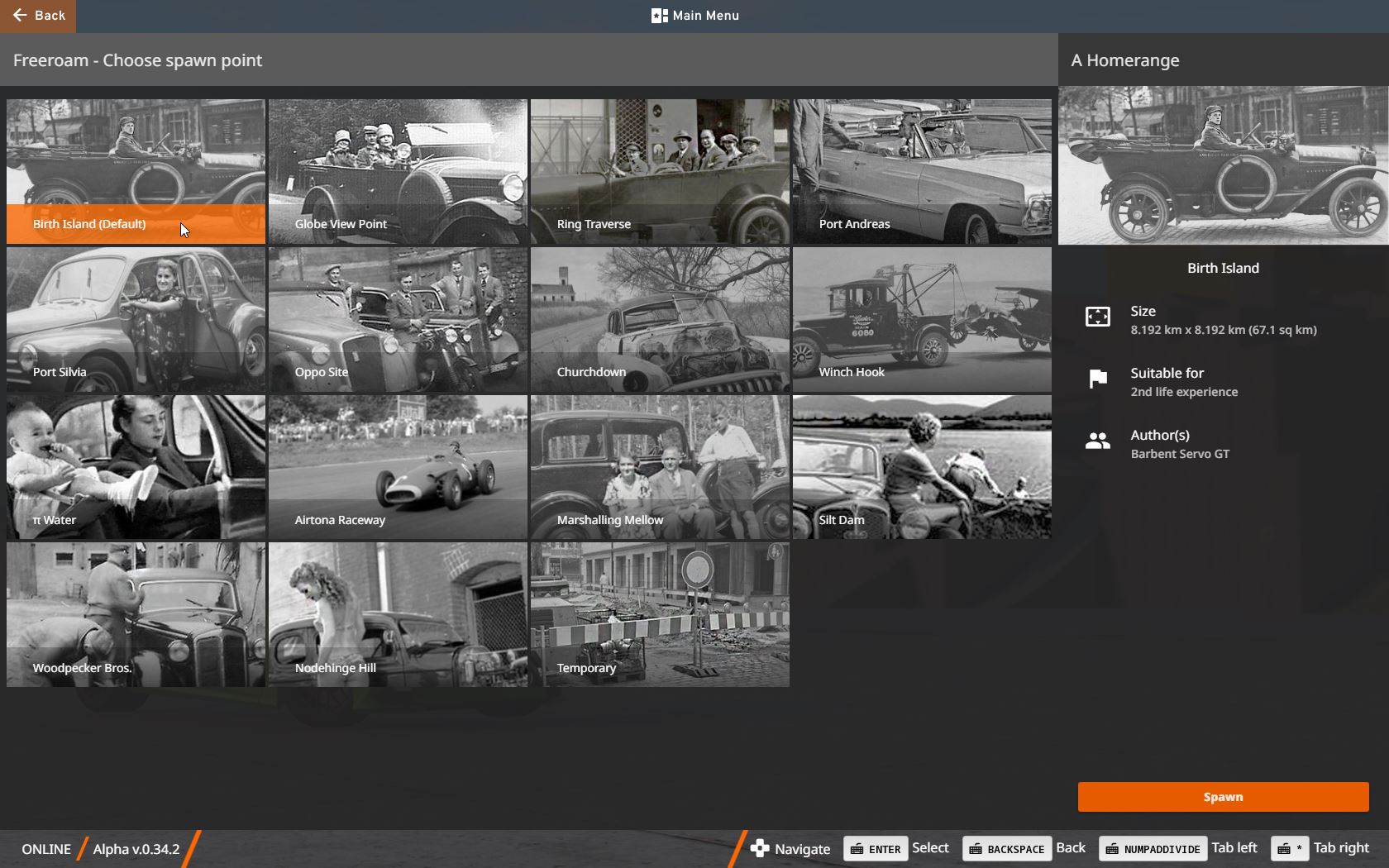Click the Freeroam - Choose spawn point heading
Viewport: 1389px width, 868px height.
pos(137,60)
